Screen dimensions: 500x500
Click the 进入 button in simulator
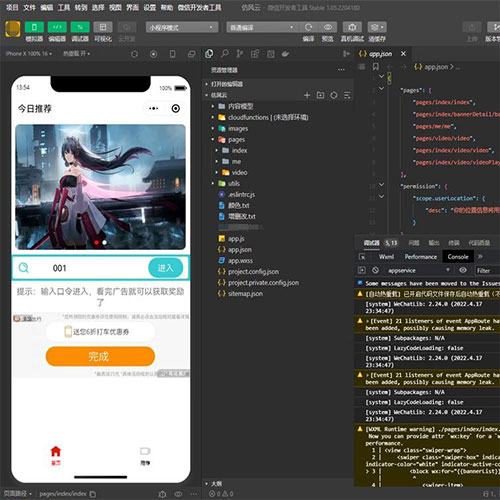point(166,268)
